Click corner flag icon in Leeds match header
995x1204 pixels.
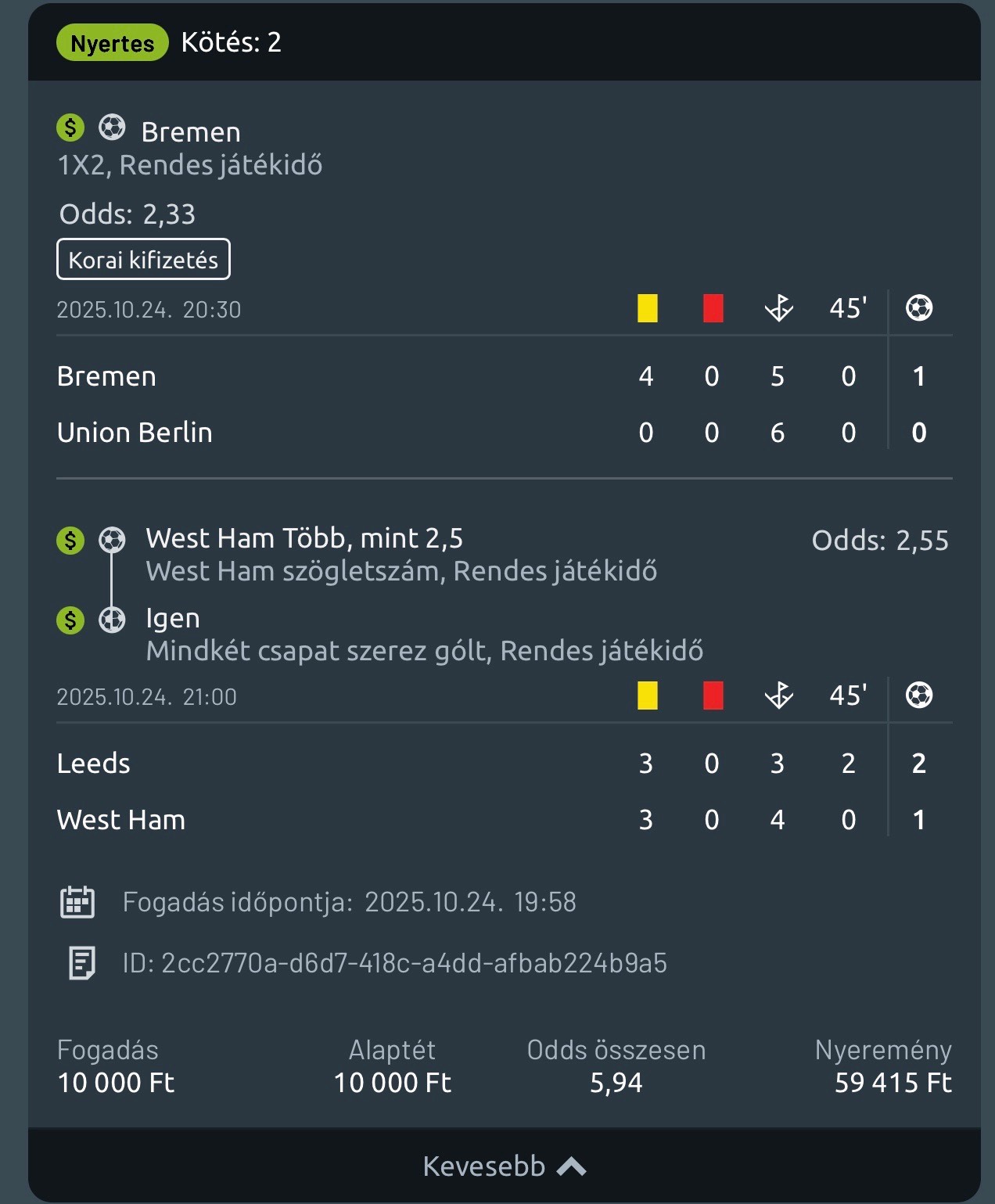[778, 695]
